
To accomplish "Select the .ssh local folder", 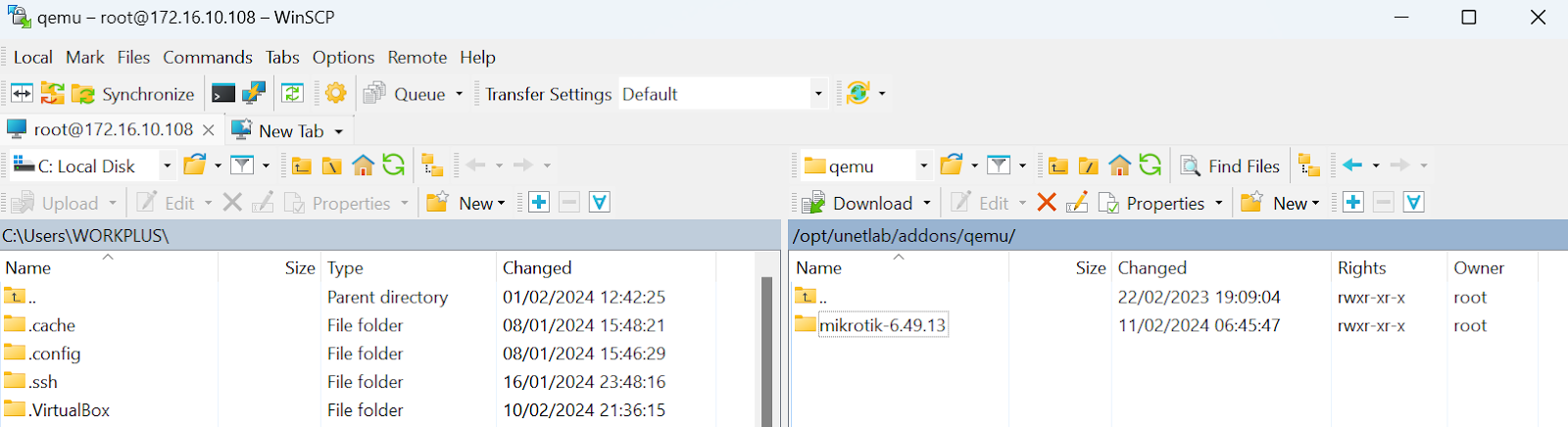I will coord(30,382).
